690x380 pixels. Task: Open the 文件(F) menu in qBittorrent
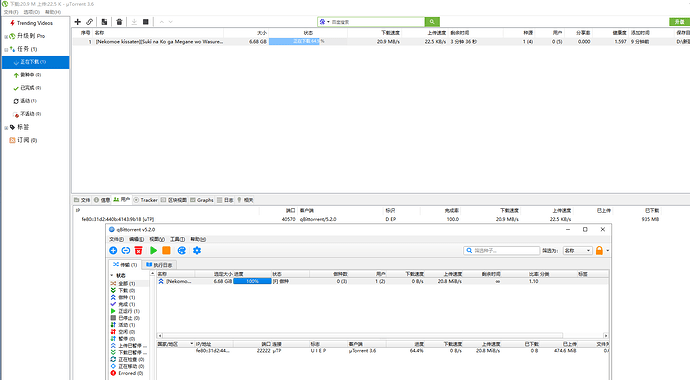pos(117,239)
